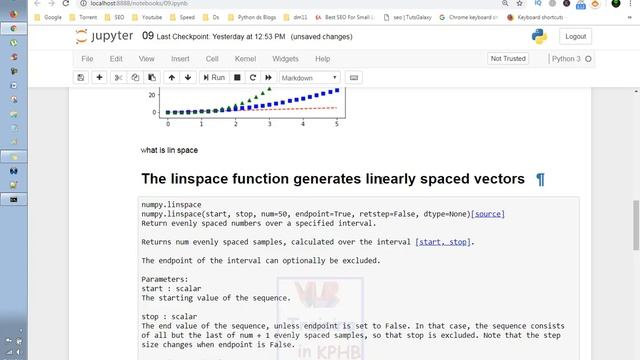Image resolution: width=640 pixels, height=360 pixels.
Task: Open the Google bookmark folder
Action: [48, 18]
